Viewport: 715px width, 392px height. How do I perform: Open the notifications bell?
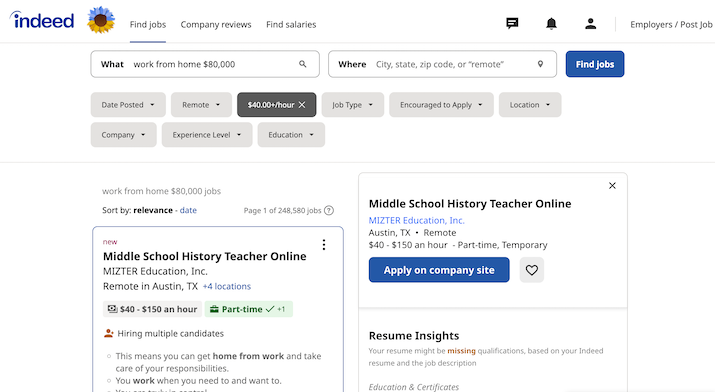tap(551, 23)
